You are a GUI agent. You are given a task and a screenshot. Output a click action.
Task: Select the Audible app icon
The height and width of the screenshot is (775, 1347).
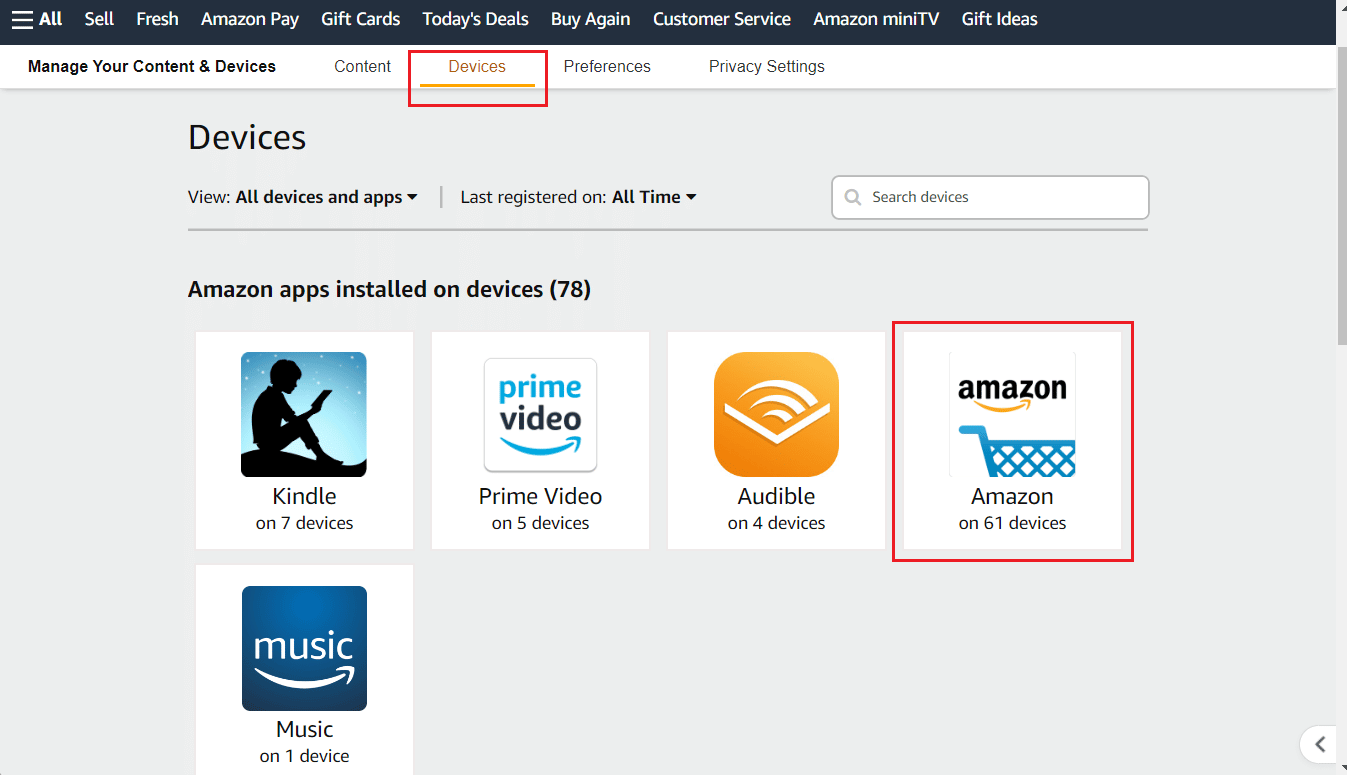tap(776, 415)
